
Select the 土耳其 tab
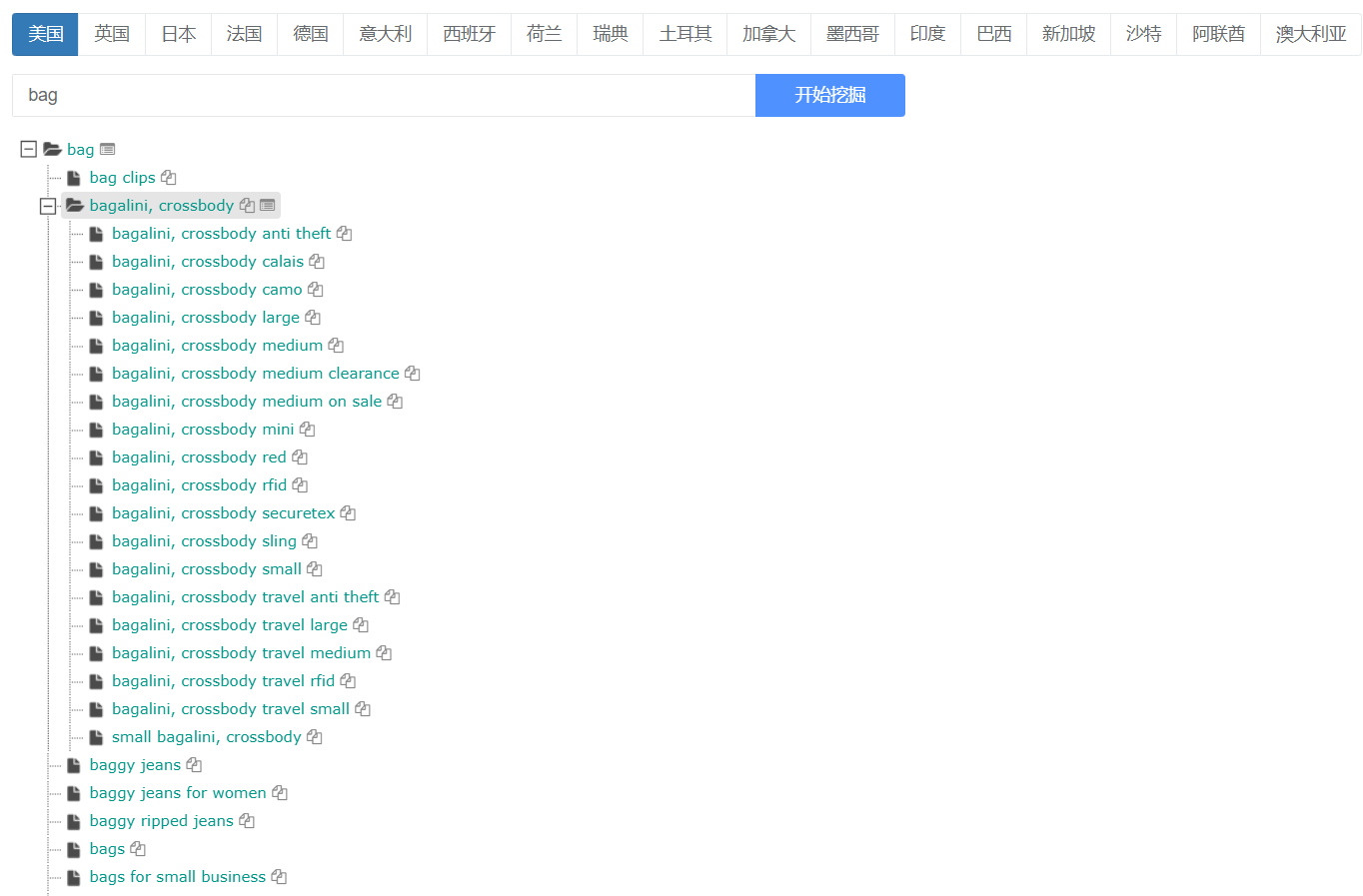685,34
